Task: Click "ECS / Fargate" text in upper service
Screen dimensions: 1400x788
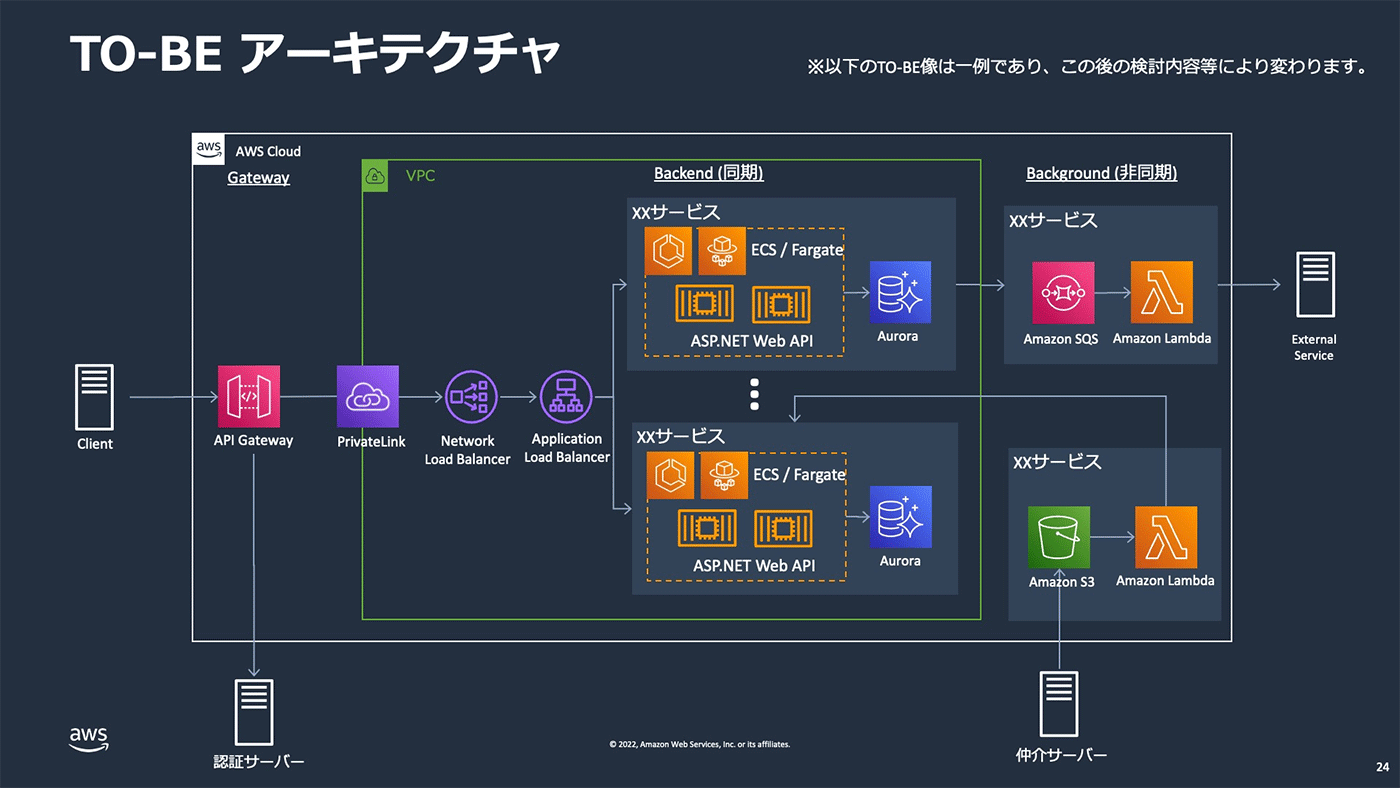Action: click(x=797, y=250)
